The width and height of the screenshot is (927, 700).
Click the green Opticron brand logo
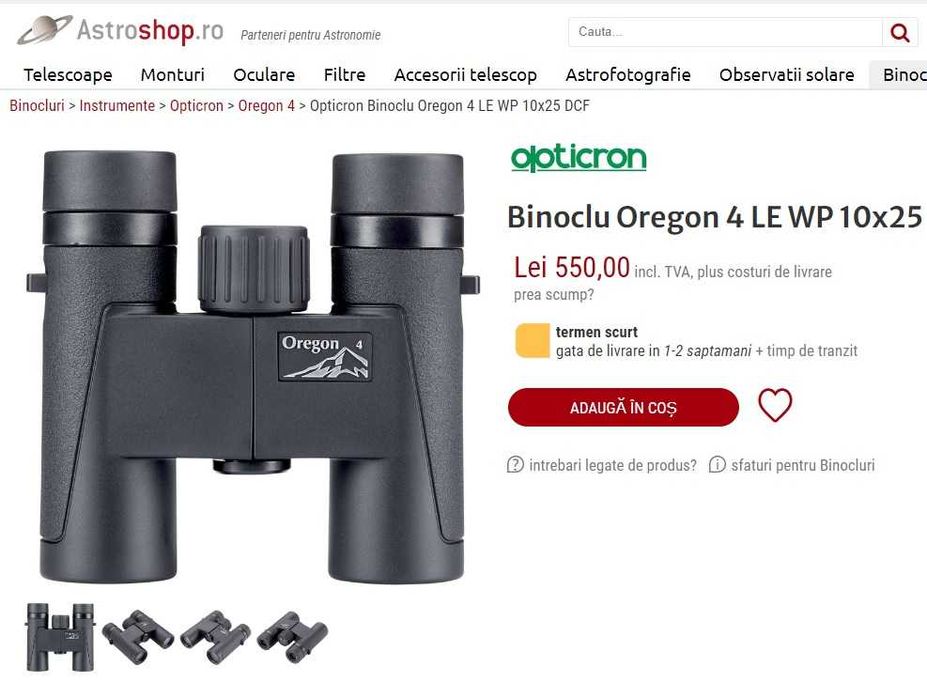click(x=578, y=158)
